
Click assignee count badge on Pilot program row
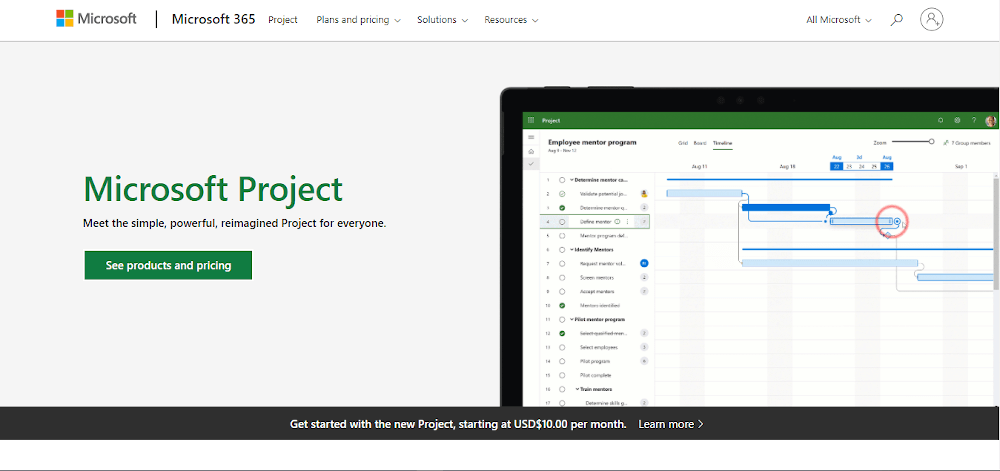[644, 361]
